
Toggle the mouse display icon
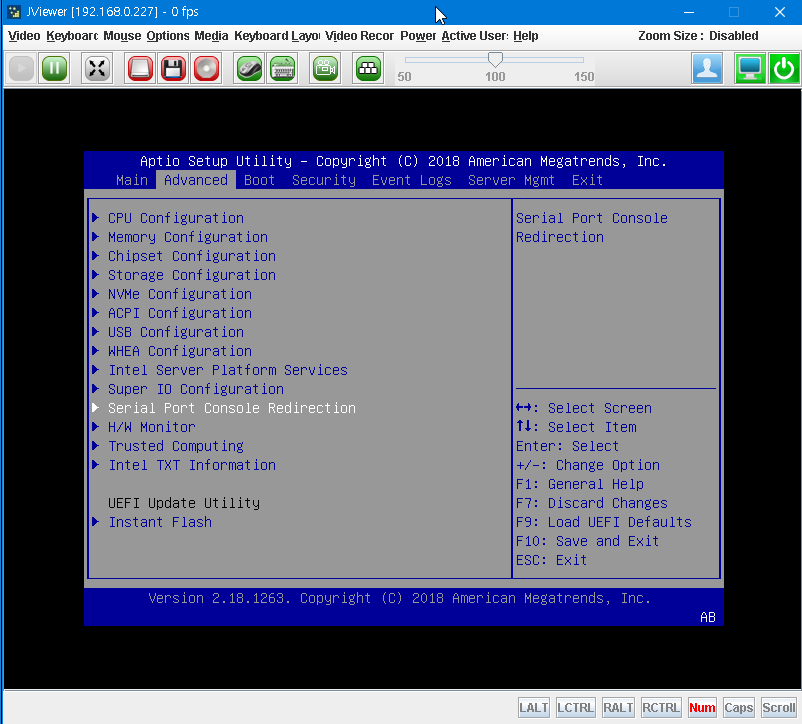click(x=249, y=69)
